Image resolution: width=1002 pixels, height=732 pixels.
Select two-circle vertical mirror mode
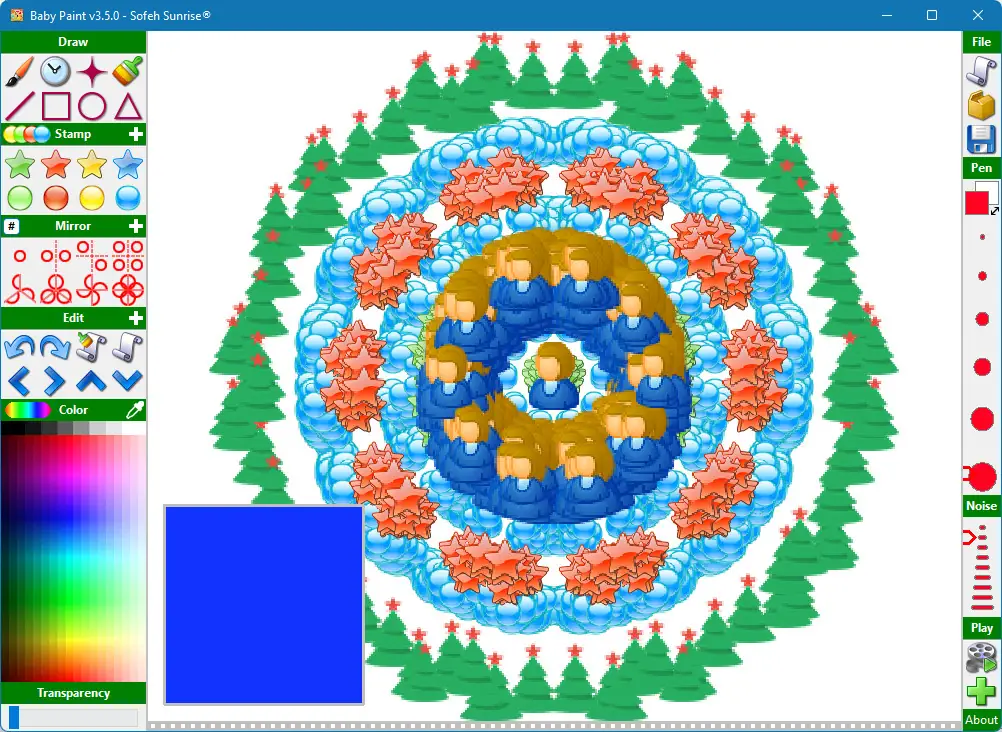pos(56,256)
